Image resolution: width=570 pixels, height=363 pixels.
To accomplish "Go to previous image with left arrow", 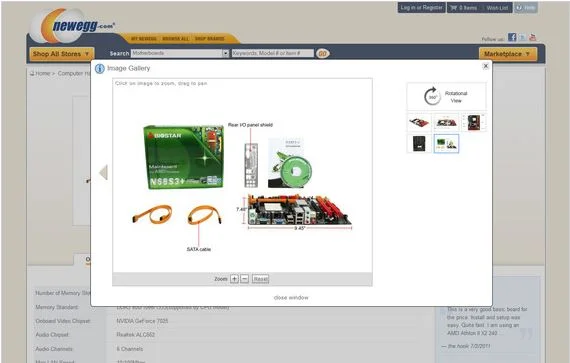I will click(x=103, y=172).
